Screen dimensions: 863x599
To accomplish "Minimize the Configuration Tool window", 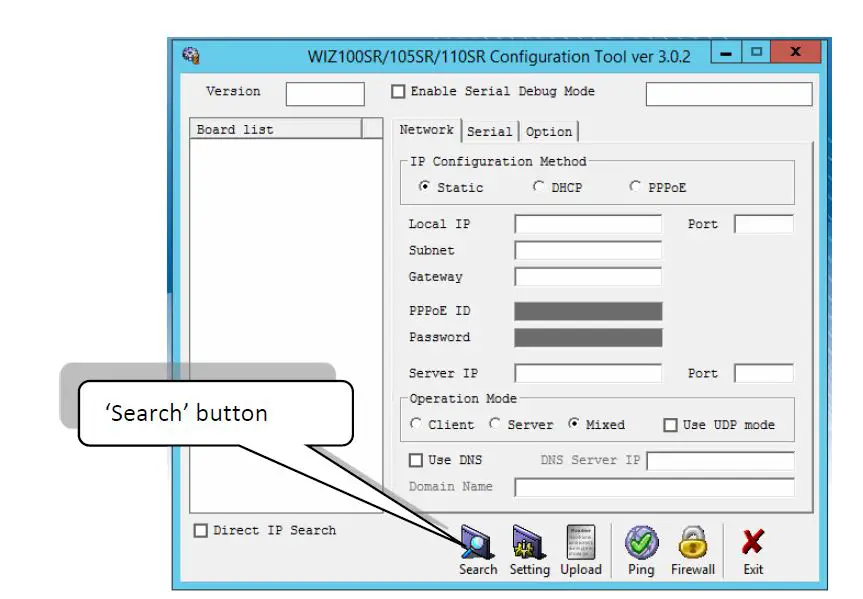I will 726,52.
